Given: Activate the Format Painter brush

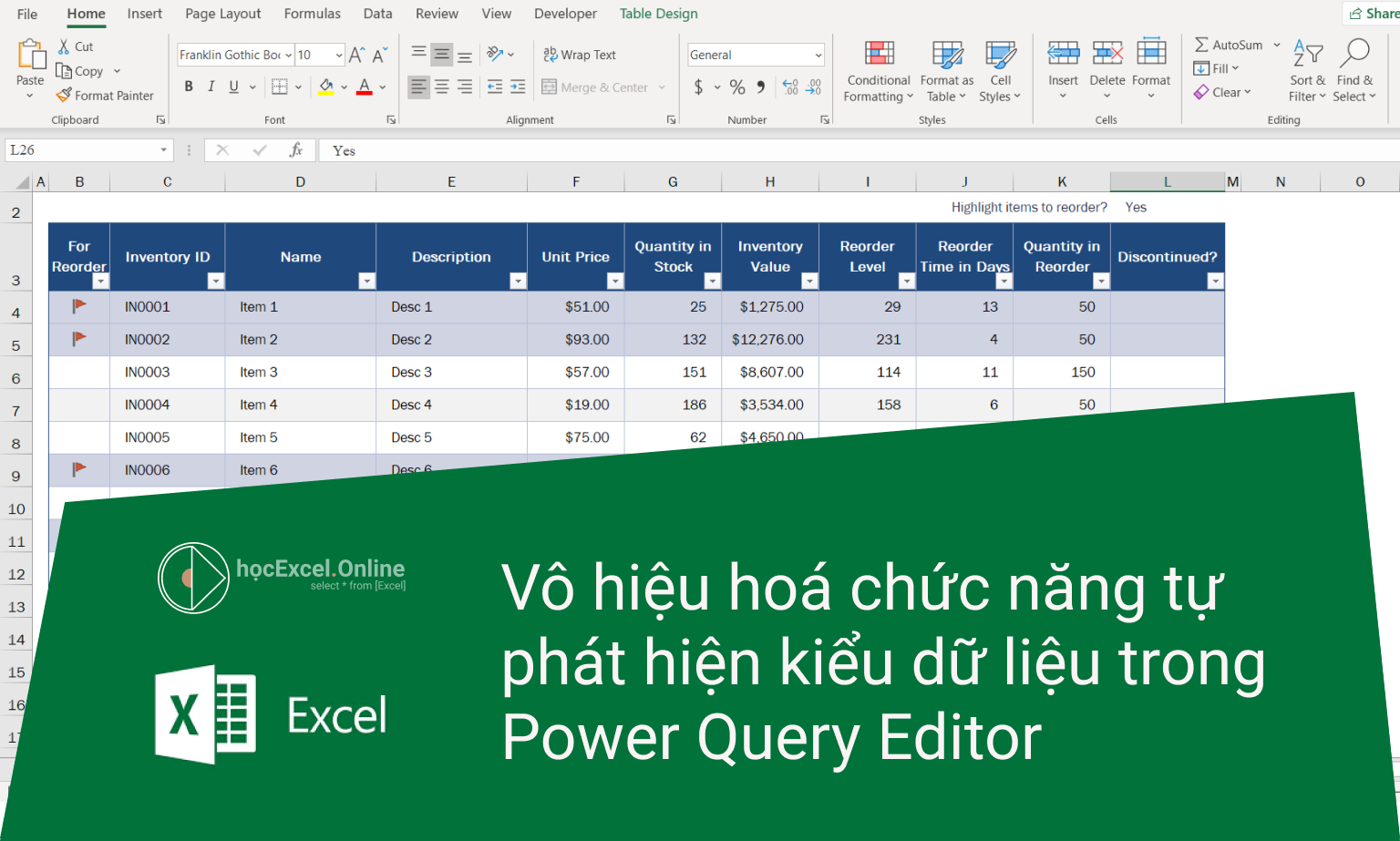Looking at the screenshot, I should click(x=64, y=95).
